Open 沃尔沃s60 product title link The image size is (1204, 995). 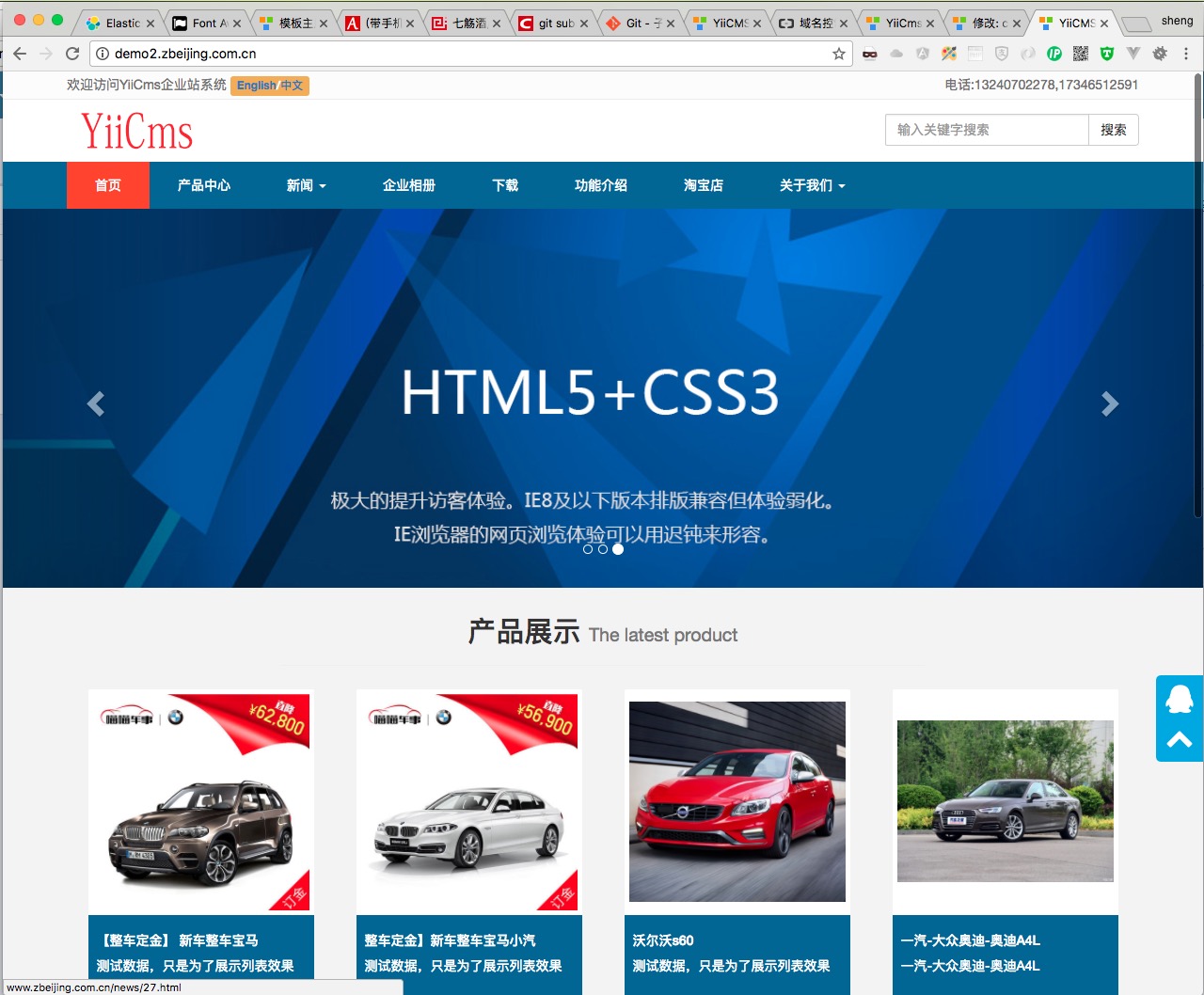click(x=663, y=940)
